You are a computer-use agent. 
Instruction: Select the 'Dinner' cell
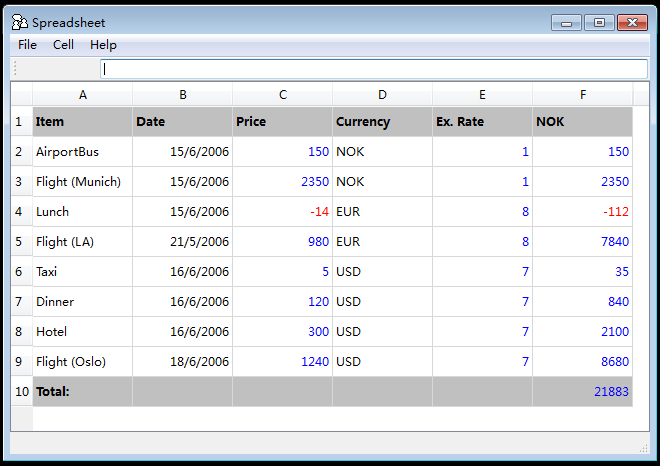tap(82, 301)
